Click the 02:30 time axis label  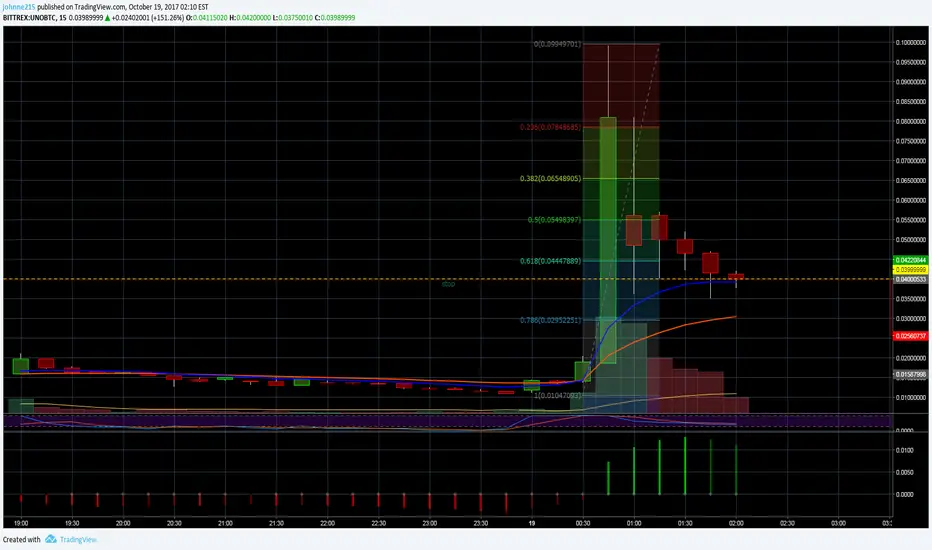click(x=788, y=523)
